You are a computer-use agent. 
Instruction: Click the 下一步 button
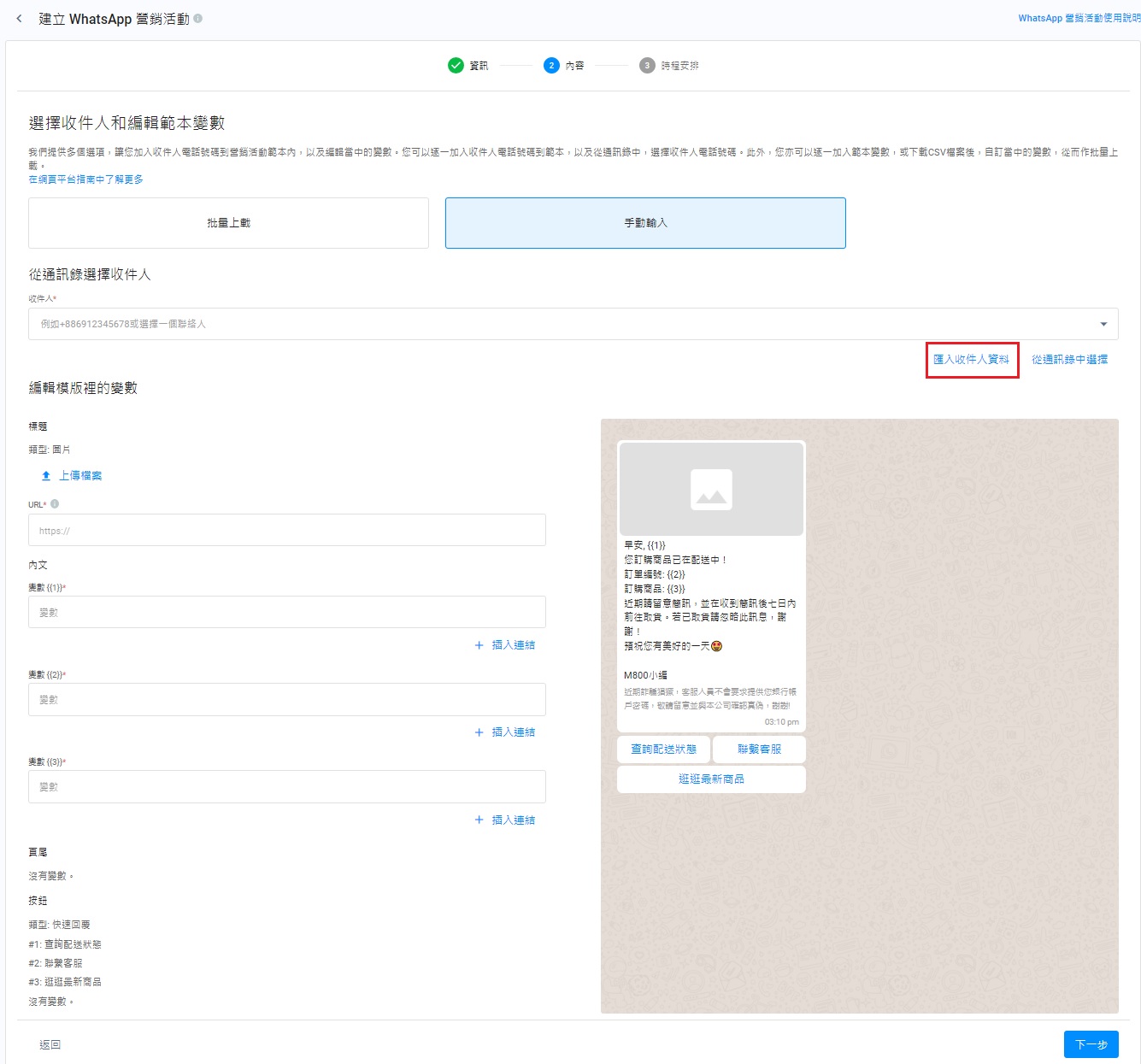1091,1044
